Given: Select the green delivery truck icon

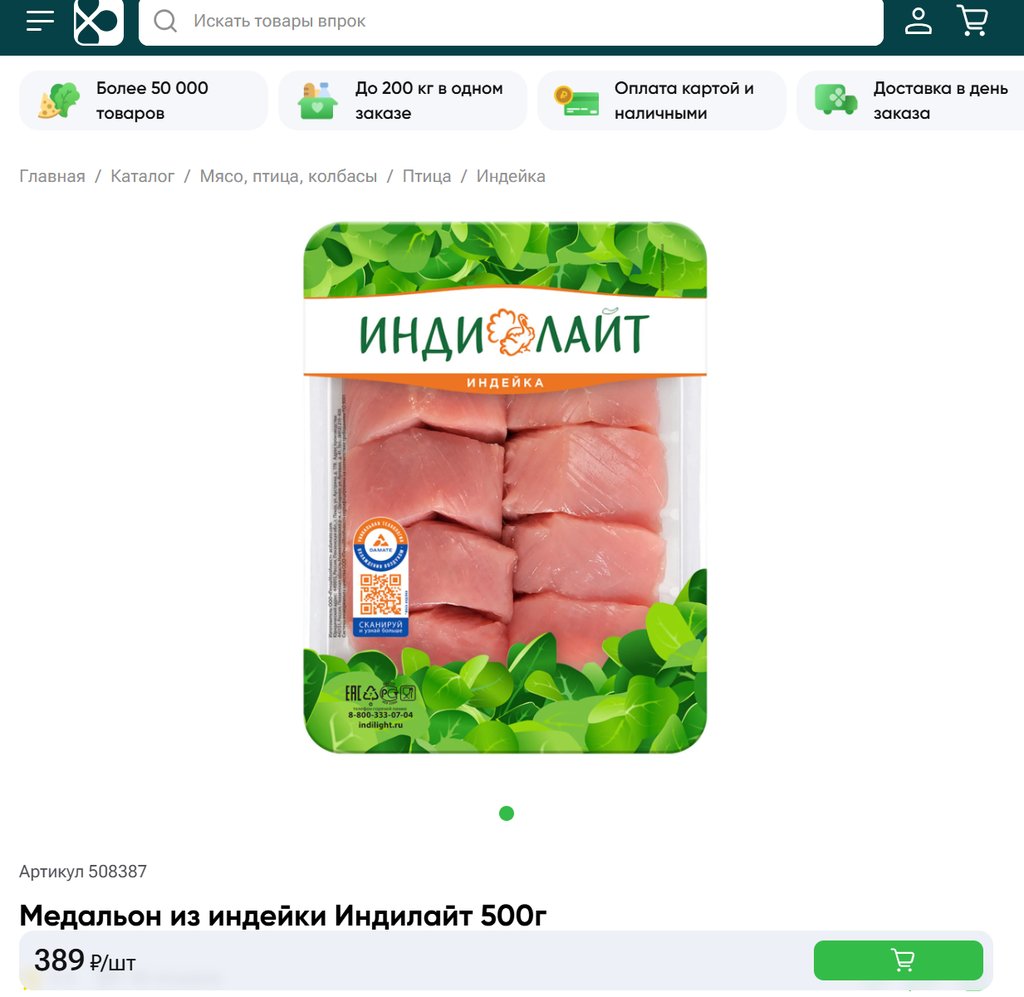Looking at the screenshot, I should [x=835, y=100].
